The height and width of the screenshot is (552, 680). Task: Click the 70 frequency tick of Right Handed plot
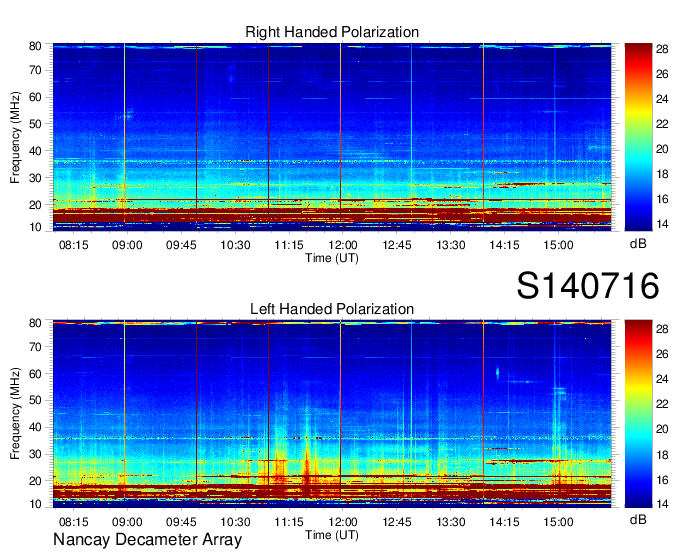(35, 70)
